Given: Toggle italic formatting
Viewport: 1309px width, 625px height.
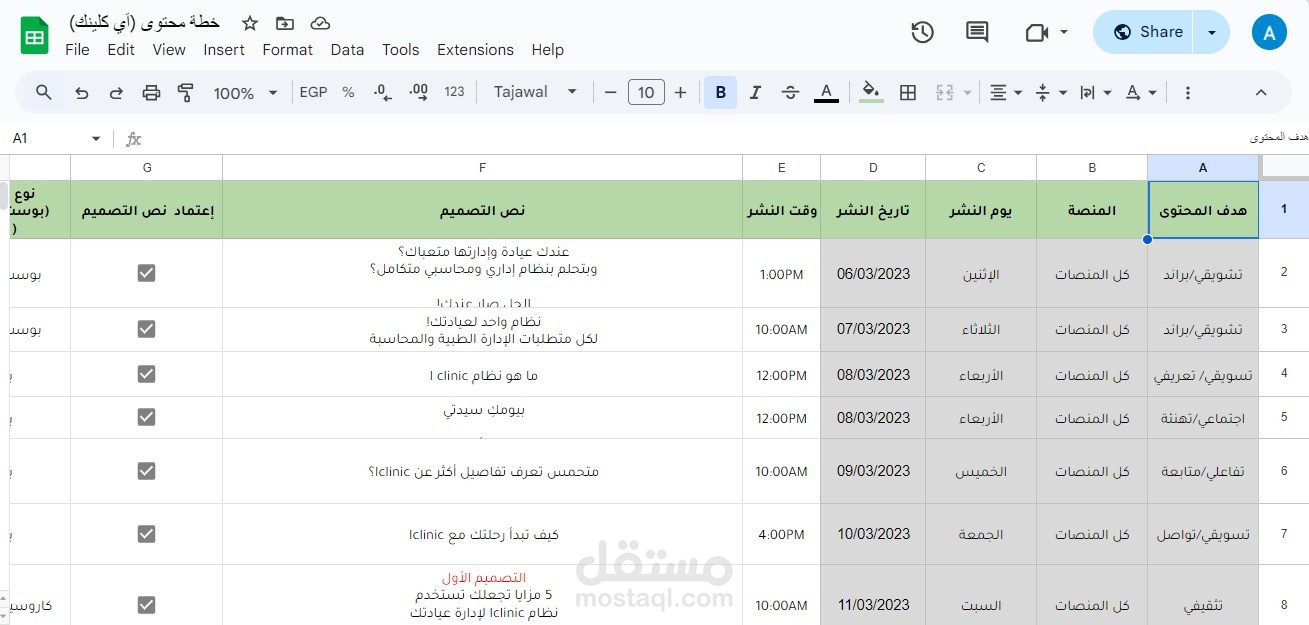Looking at the screenshot, I should pyautogui.click(x=755, y=93).
